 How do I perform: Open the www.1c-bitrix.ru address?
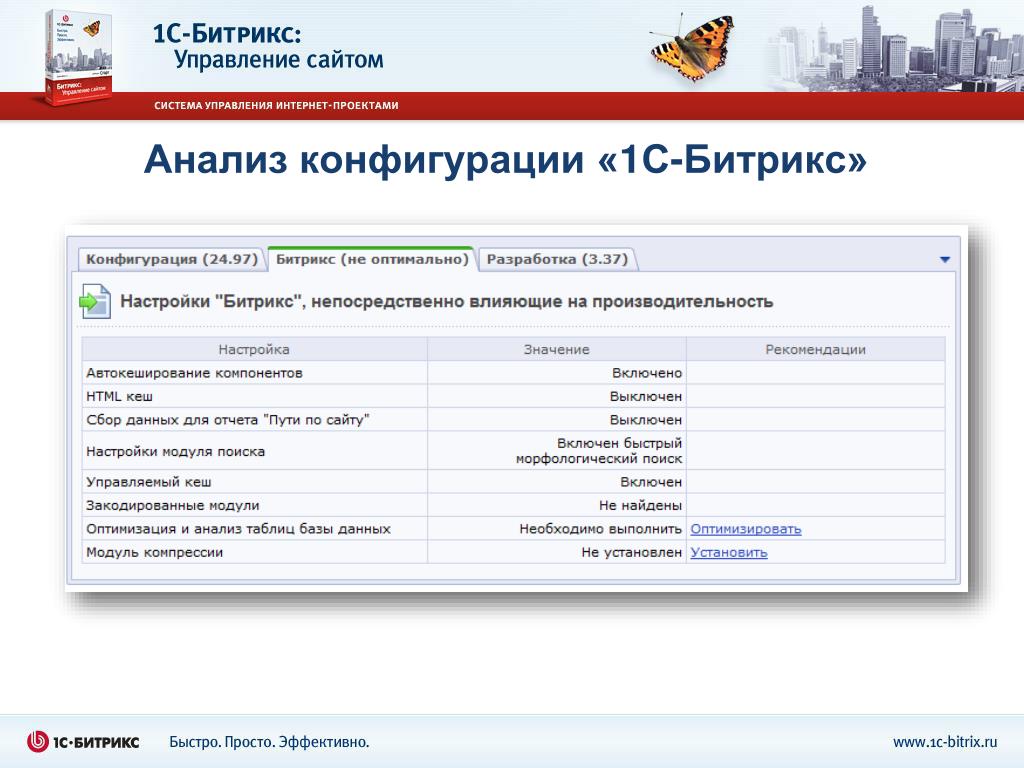point(945,742)
